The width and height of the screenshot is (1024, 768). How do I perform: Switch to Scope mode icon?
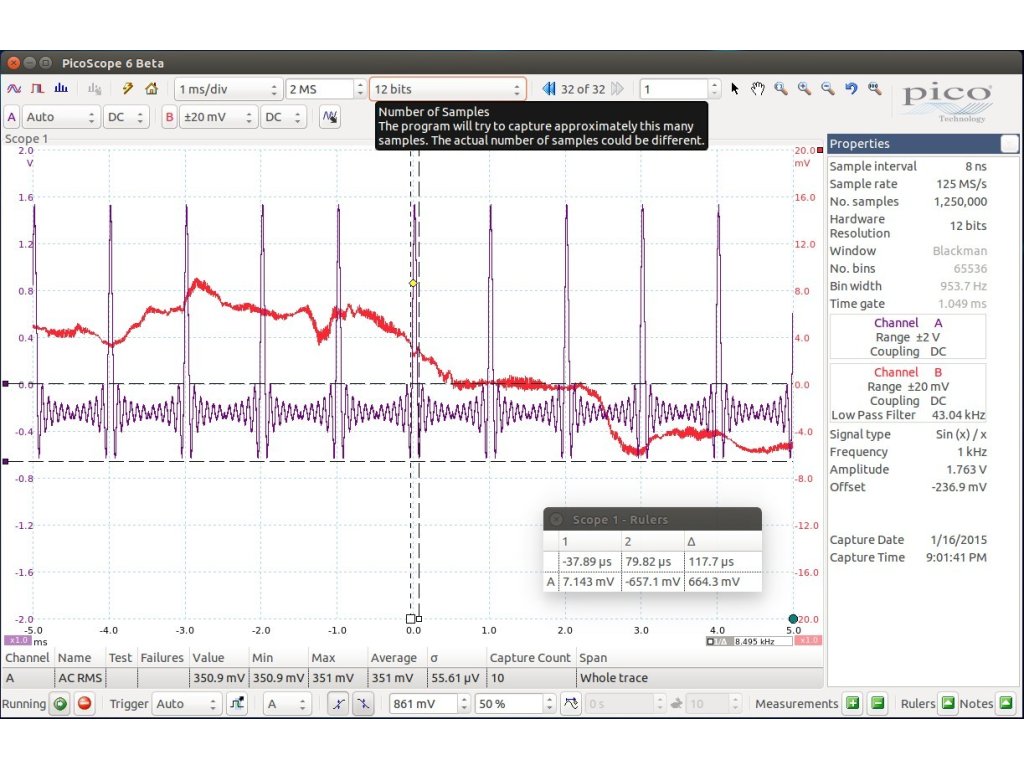pyautogui.click(x=14, y=89)
